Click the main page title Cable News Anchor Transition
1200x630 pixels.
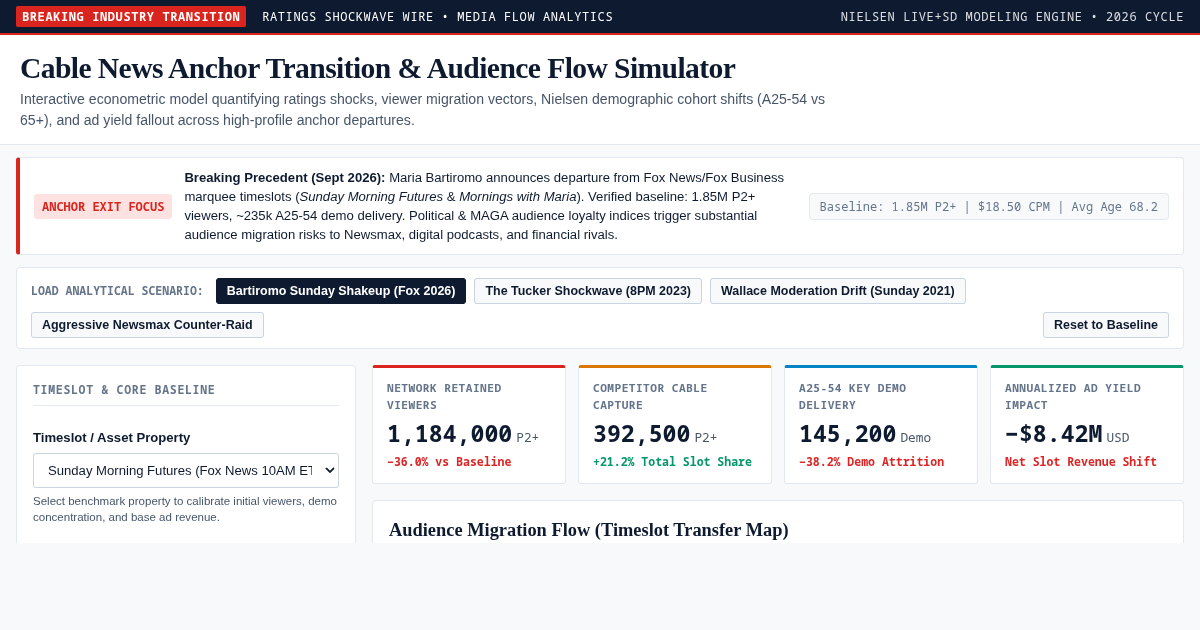pos(377,68)
